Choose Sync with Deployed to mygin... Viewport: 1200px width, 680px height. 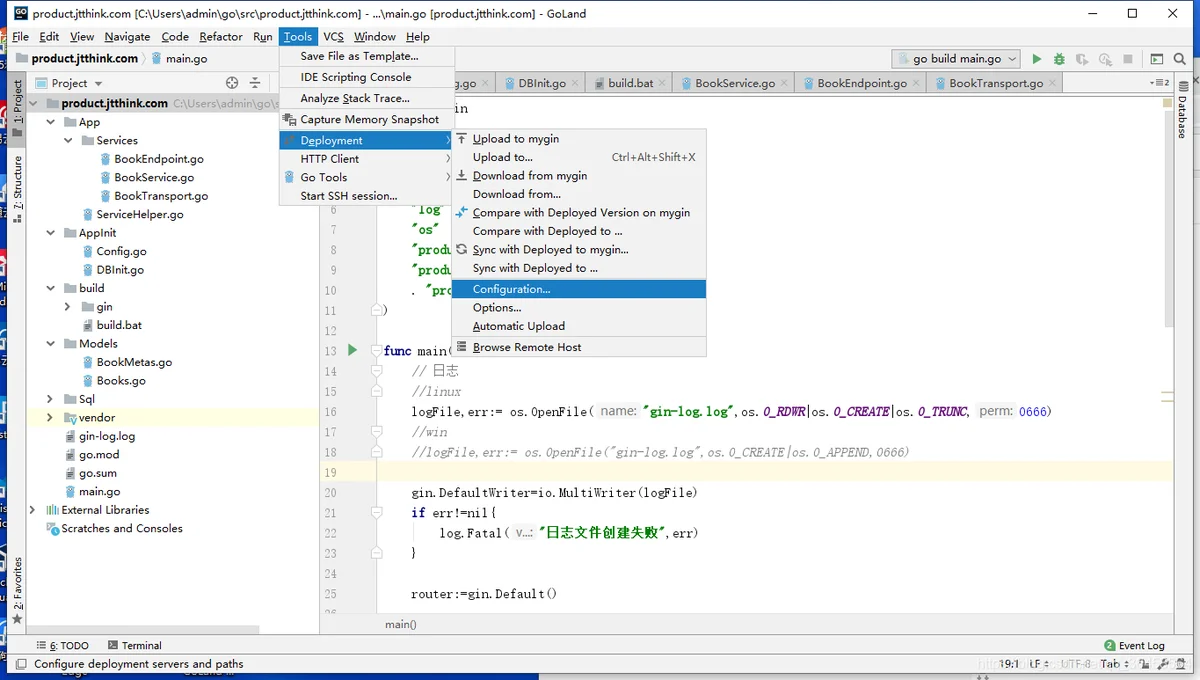579,250
